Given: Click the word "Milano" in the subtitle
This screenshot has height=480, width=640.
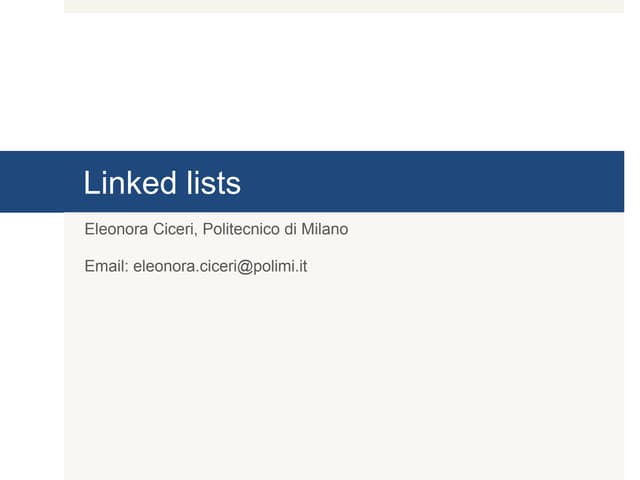Looking at the screenshot, I should pos(325,229).
